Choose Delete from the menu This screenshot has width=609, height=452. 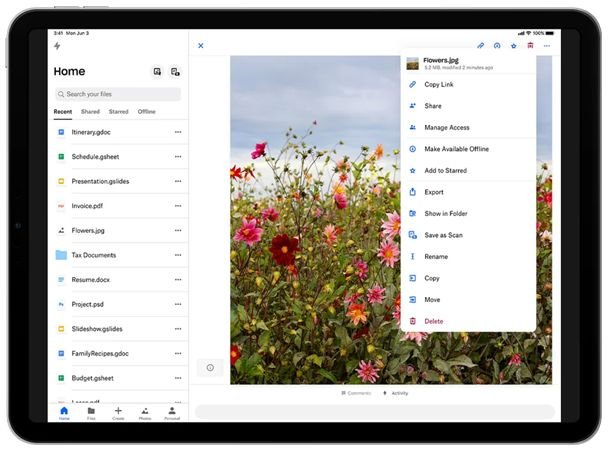tap(468, 321)
